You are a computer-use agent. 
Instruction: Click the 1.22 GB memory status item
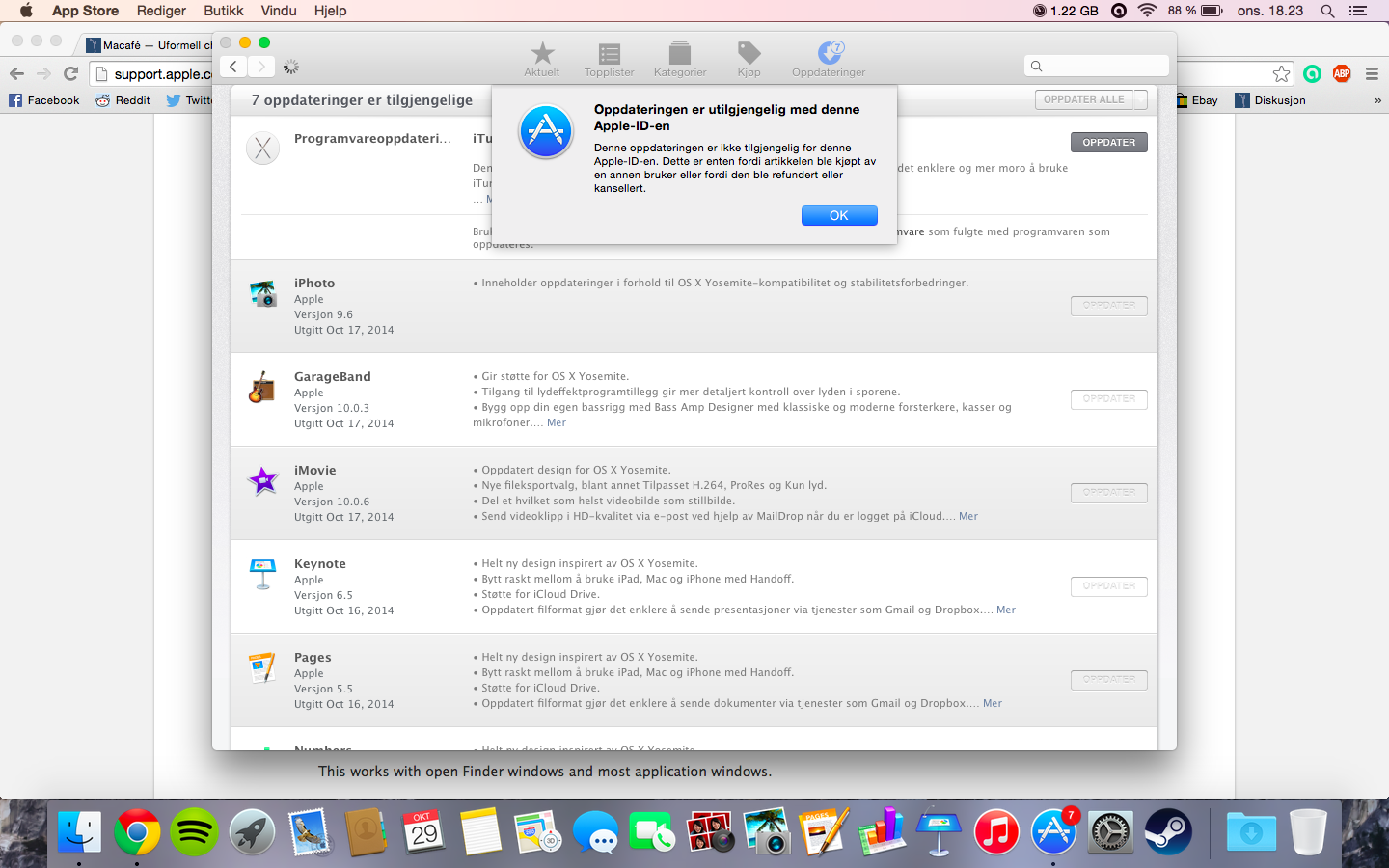pos(1066,11)
